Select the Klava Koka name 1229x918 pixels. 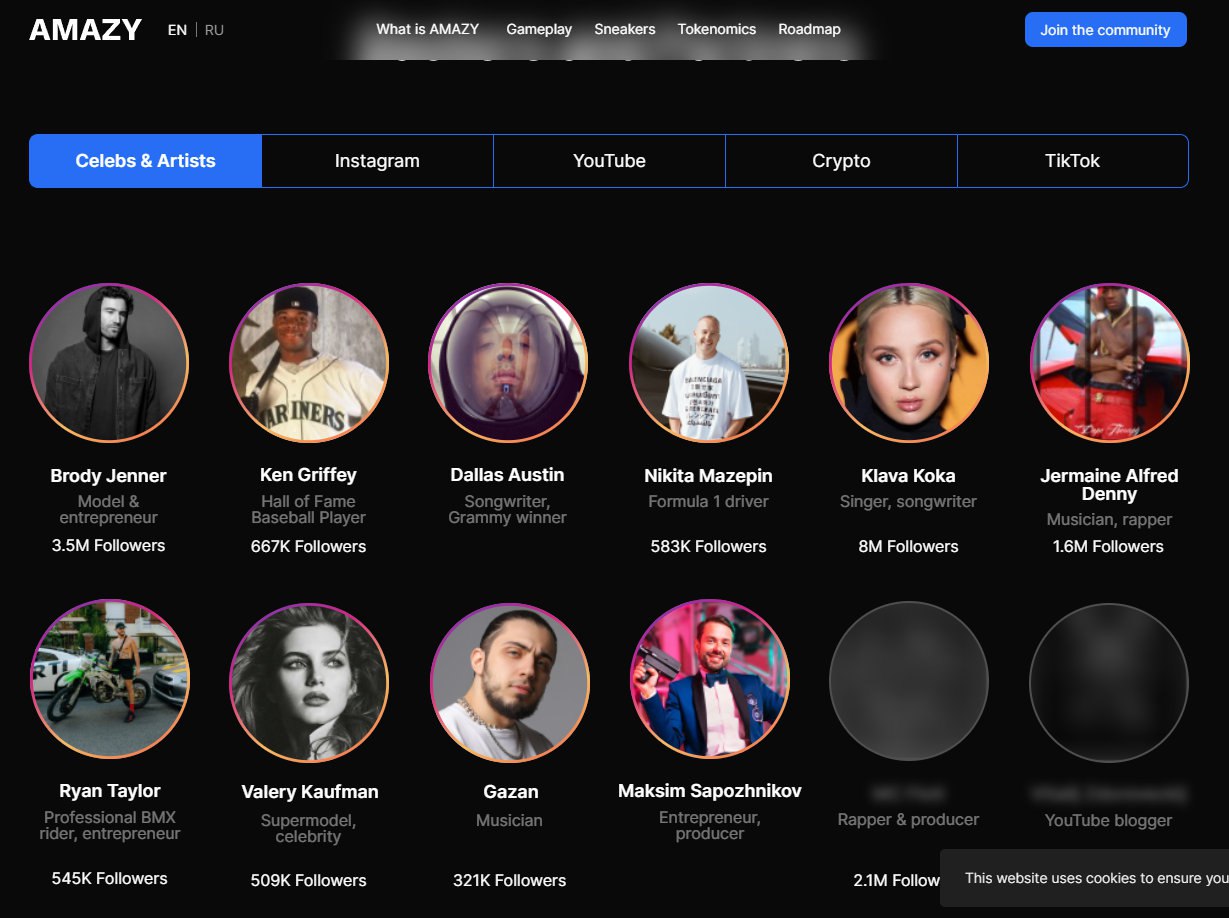pyautogui.click(x=908, y=476)
